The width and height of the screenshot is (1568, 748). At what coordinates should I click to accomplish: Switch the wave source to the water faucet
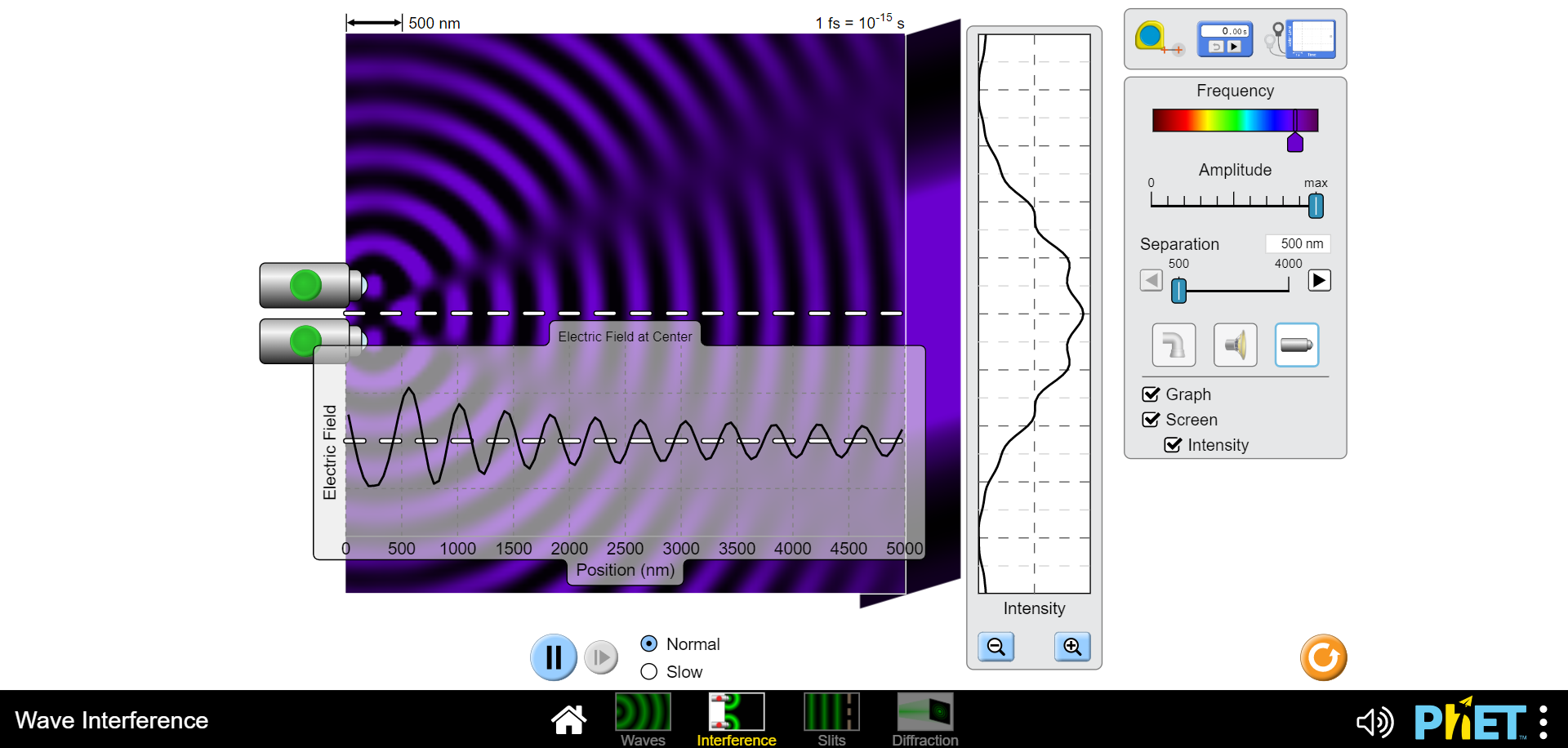1174,345
